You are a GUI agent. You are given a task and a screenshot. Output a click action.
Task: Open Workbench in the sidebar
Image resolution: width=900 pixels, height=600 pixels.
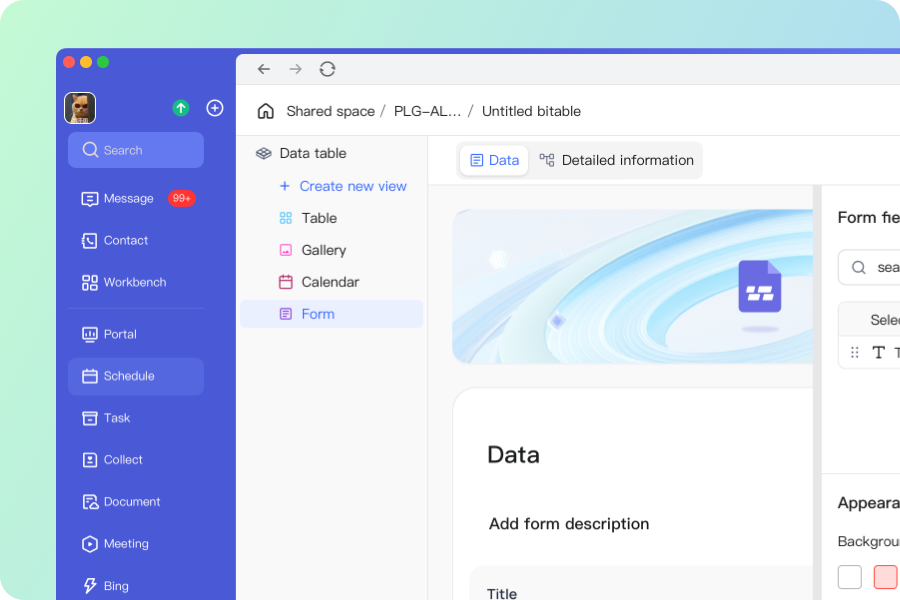pos(124,282)
